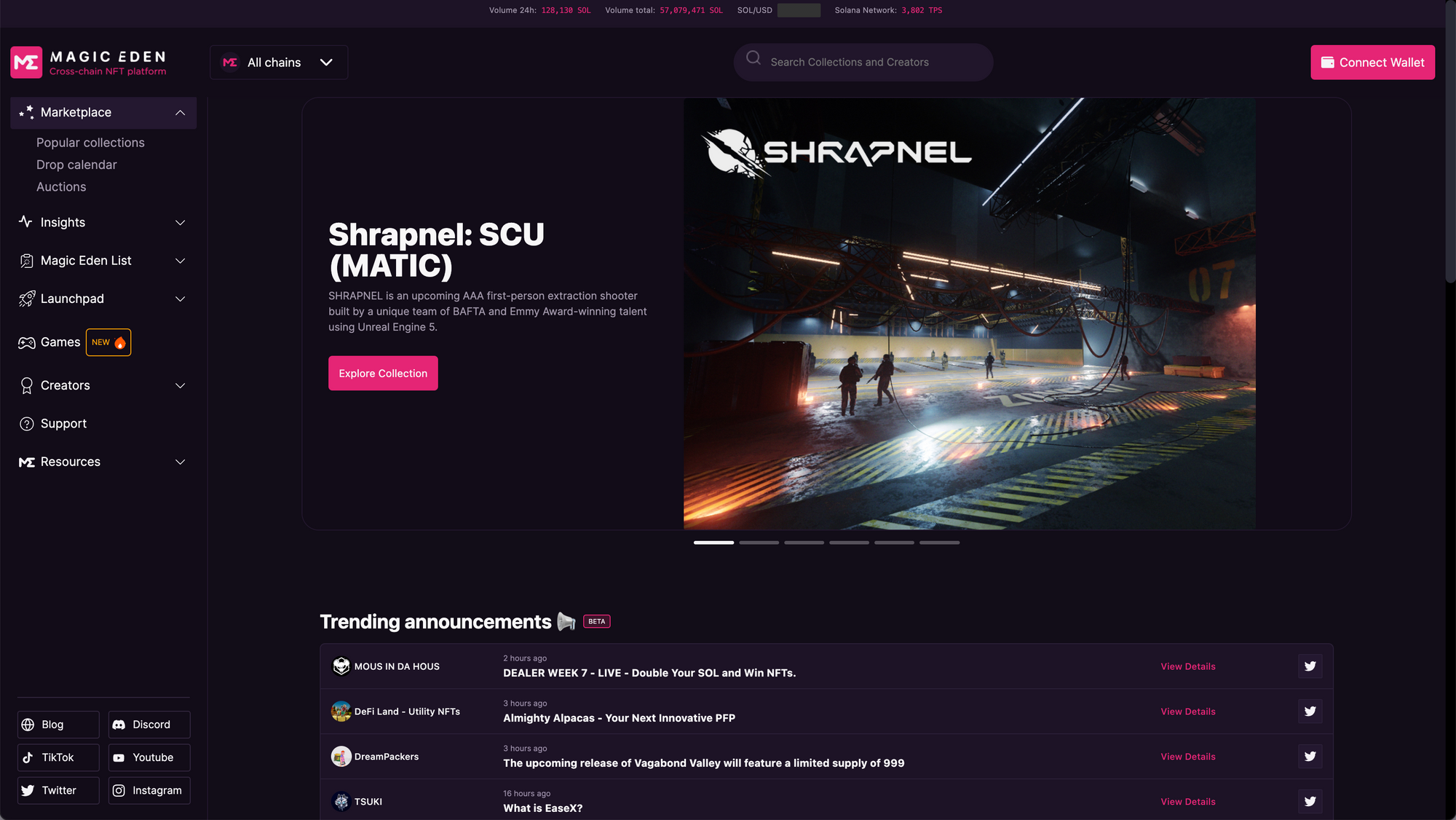Click the TSUKI collection avatar
The height and width of the screenshot is (820, 1456).
pyautogui.click(x=341, y=802)
